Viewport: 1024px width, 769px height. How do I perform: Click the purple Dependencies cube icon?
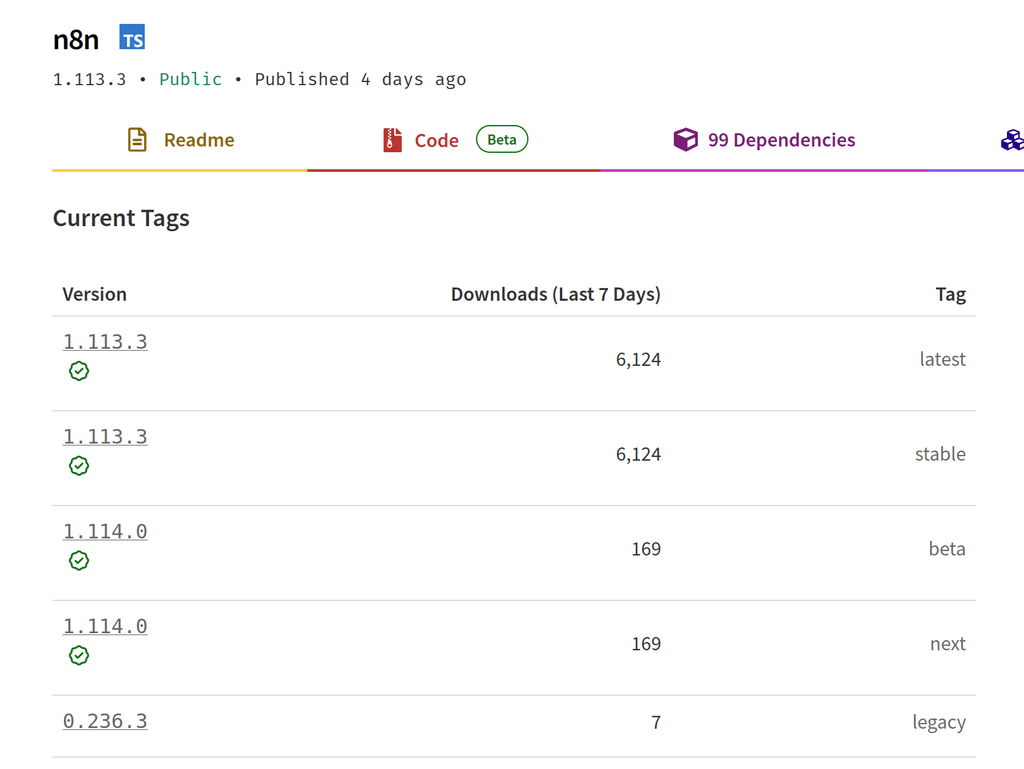(x=685, y=140)
